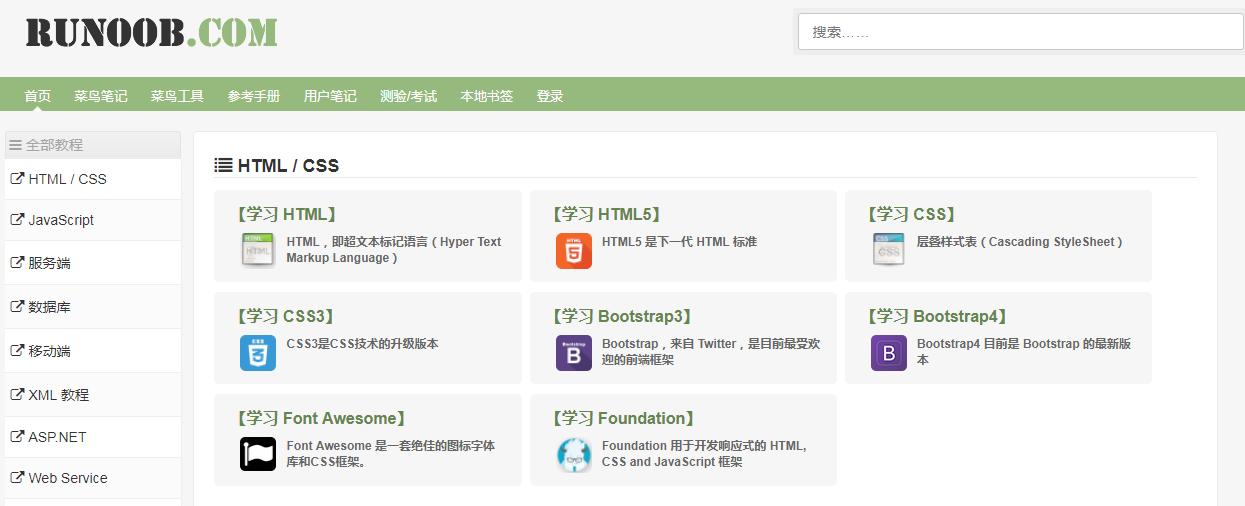Open 用户笔记 in the nav bar
The height and width of the screenshot is (506, 1245).
[x=330, y=96]
